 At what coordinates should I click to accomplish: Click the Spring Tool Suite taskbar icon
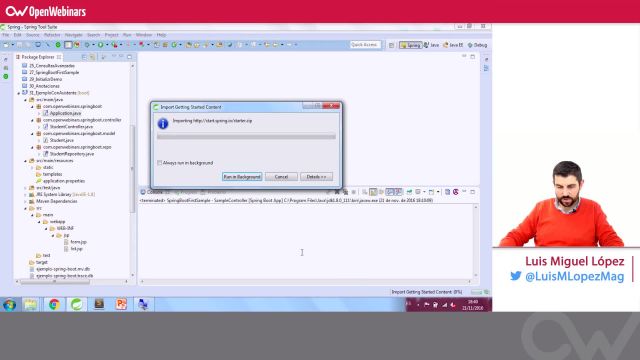pos(77,304)
